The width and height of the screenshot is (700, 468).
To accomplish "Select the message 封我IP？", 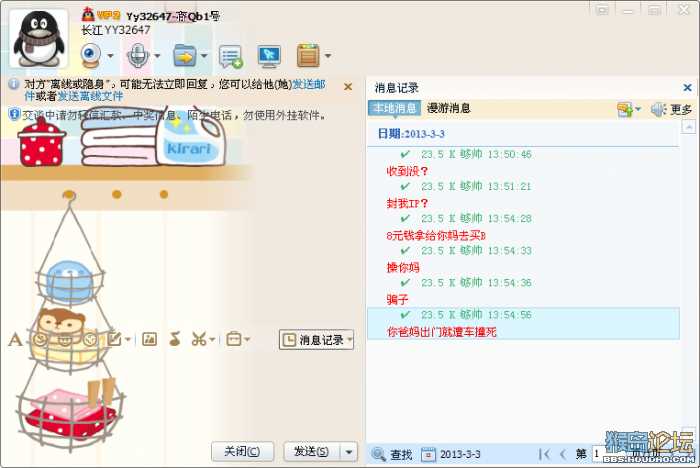I will pos(407,203).
